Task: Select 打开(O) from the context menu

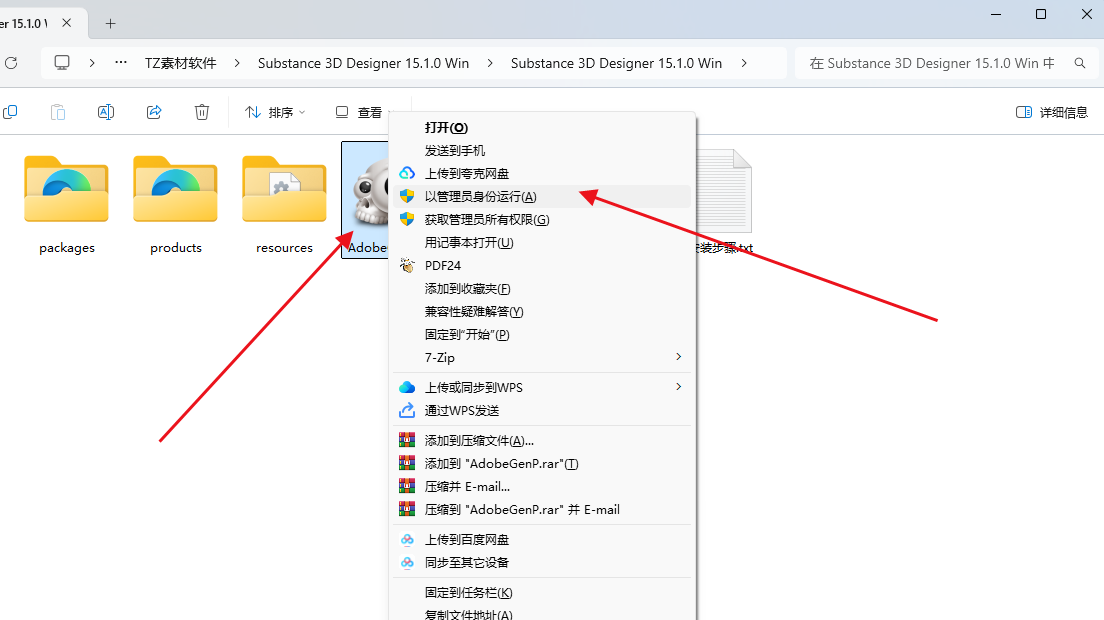Action: pyautogui.click(x=448, y=127)
